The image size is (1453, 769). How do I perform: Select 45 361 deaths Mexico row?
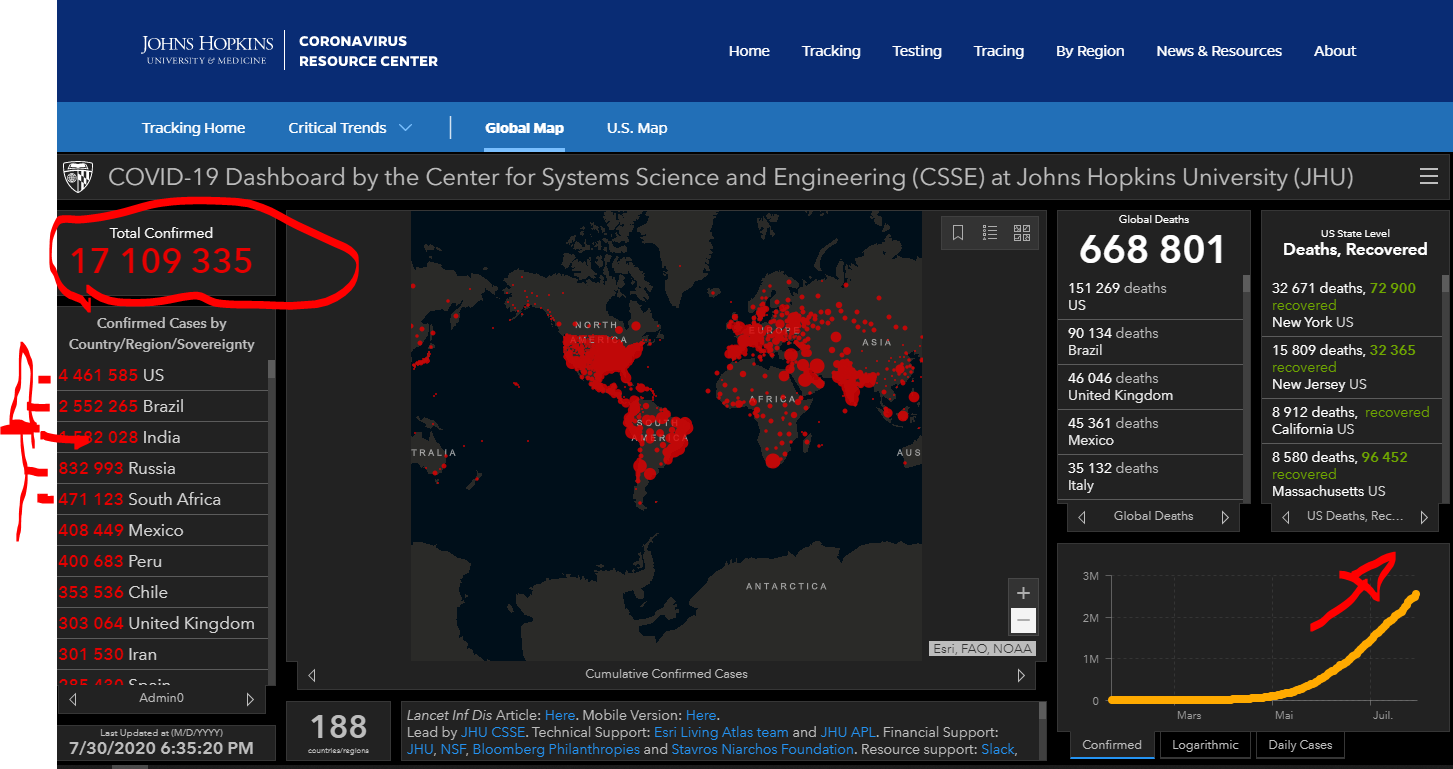tap(1150, 432)
